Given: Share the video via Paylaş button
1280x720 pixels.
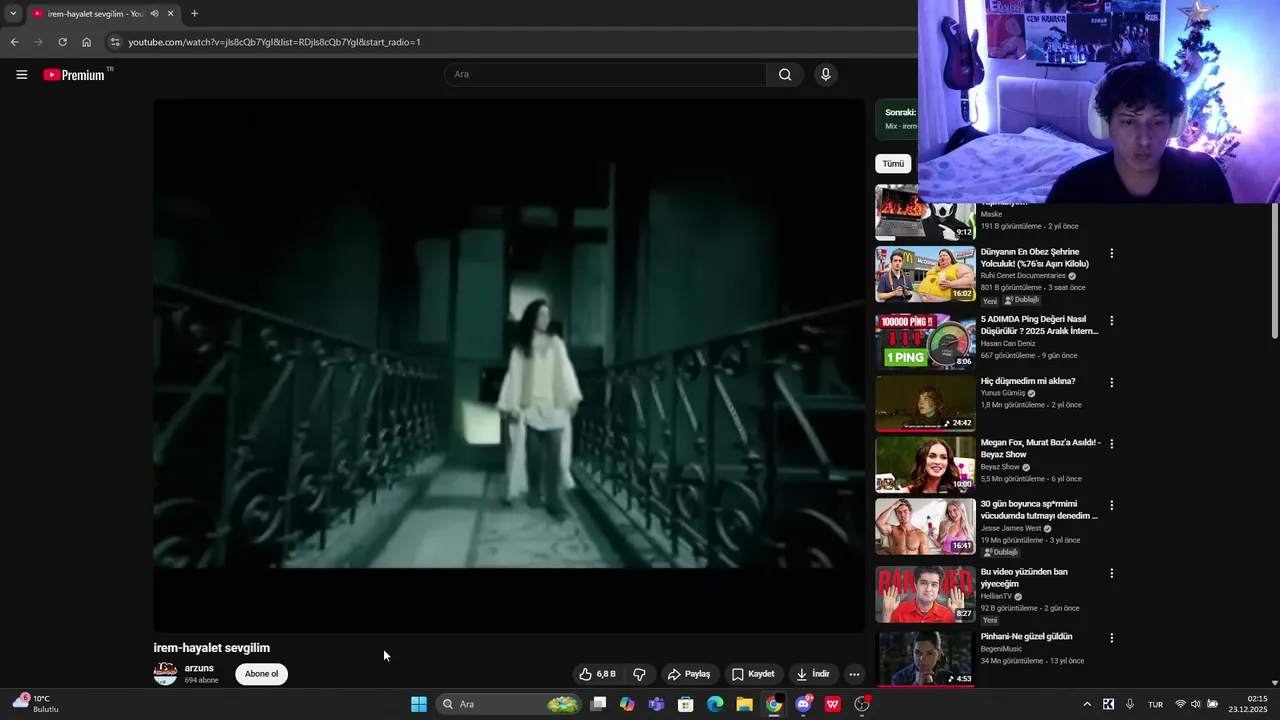Looking at the screenshot, I should point(689,674).
